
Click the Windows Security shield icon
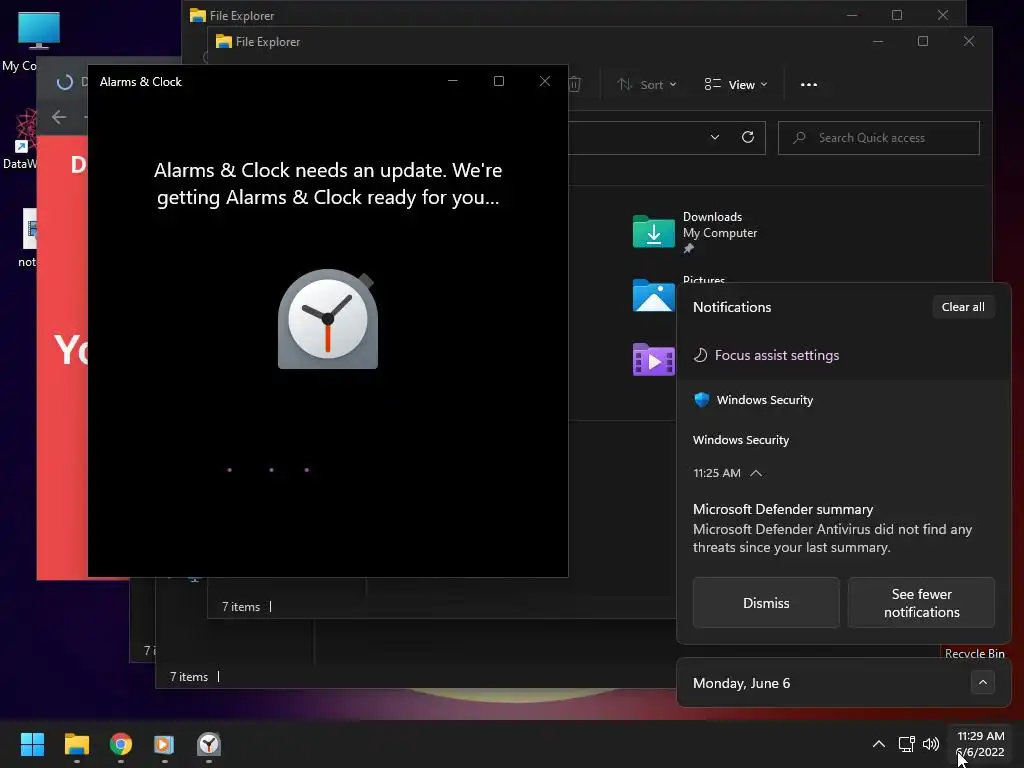coord(701,400)
